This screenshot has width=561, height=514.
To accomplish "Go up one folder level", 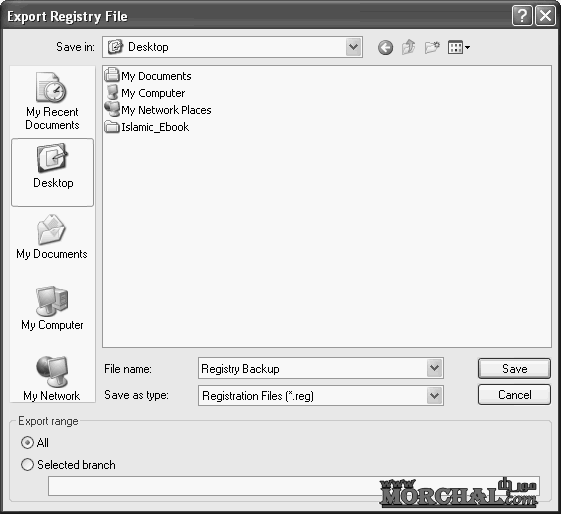I will [x=409, y=47].
